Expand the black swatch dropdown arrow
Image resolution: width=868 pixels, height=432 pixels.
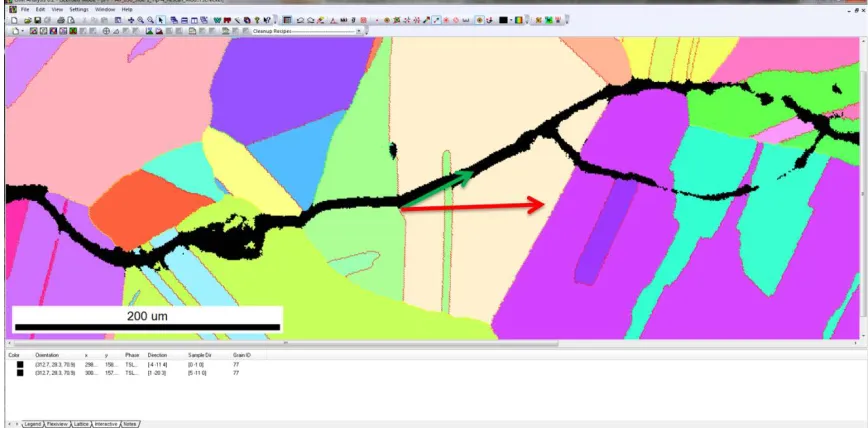point(512,20)
